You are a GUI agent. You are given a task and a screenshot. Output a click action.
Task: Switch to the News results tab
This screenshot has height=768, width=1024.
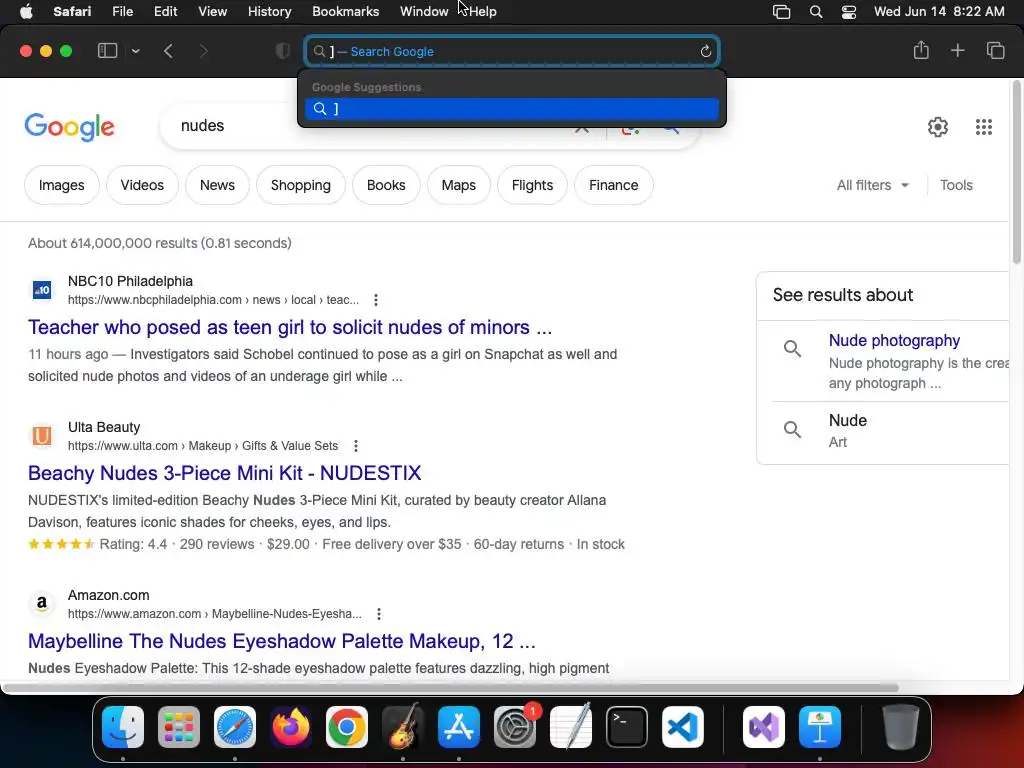point(217,185)
